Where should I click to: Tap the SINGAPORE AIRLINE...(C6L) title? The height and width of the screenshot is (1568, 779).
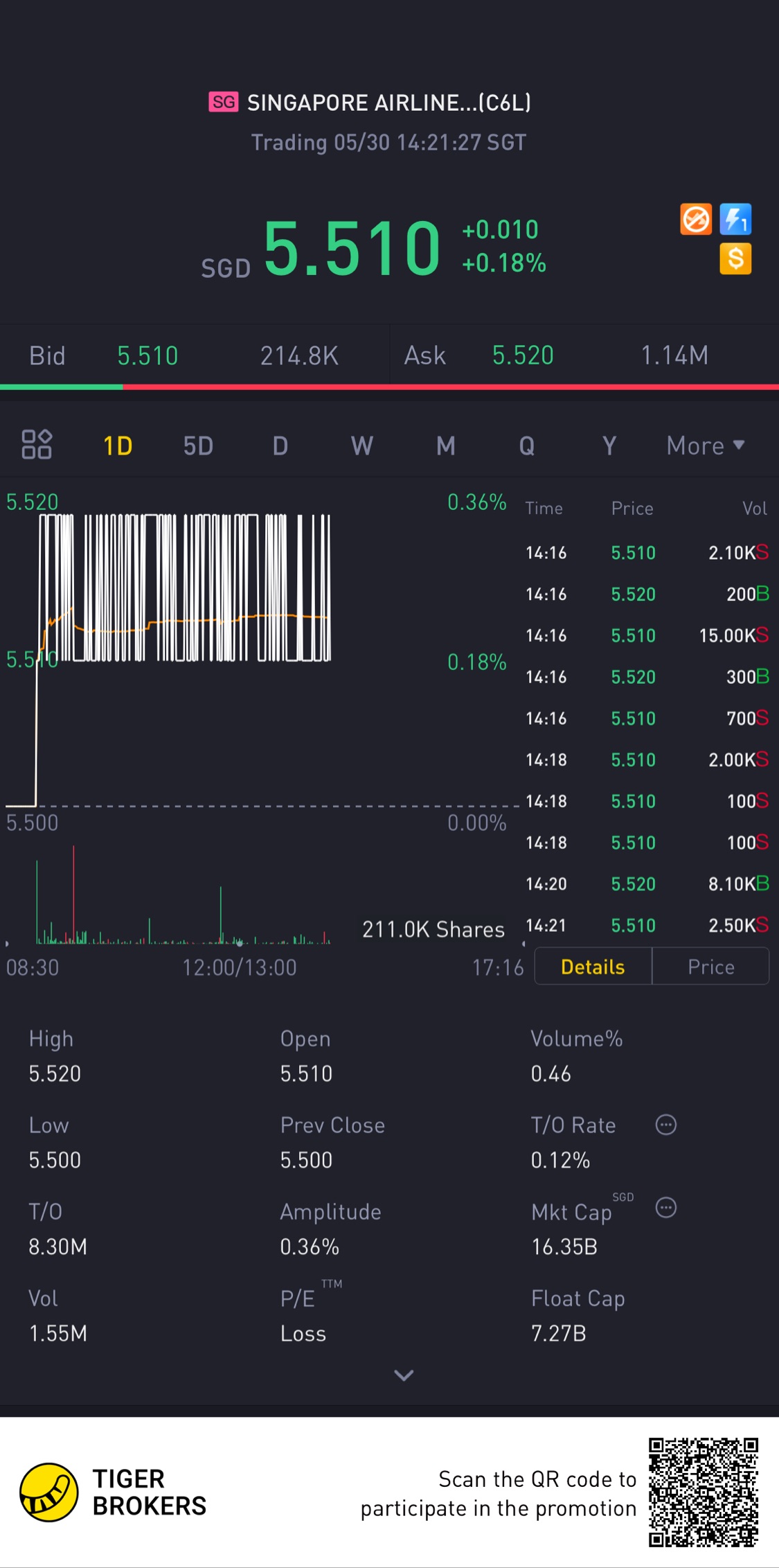coord(389,103)
